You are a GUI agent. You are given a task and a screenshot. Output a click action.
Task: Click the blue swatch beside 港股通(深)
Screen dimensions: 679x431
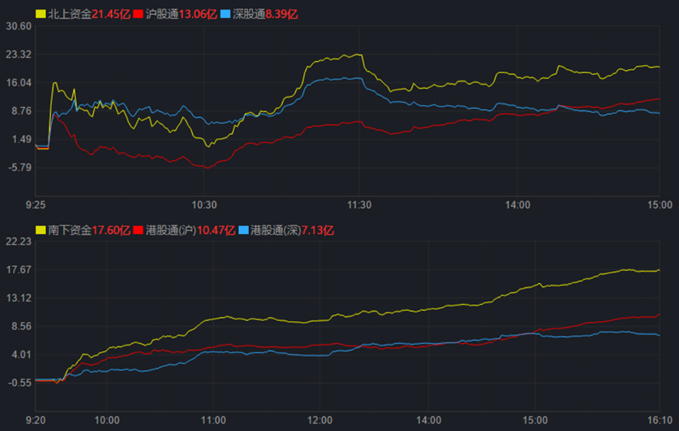(x=245, y=230)
